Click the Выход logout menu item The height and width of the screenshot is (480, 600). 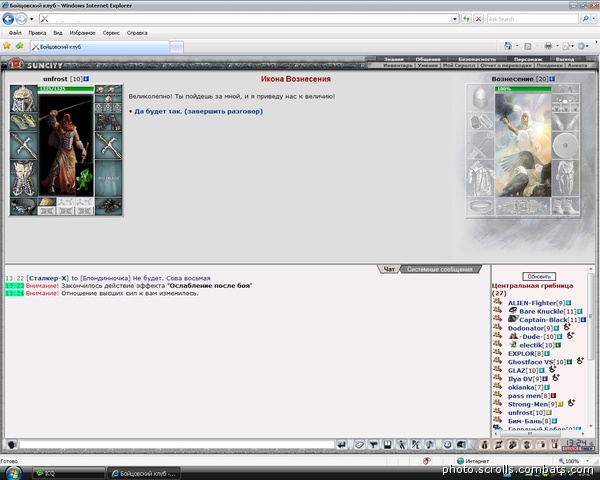pos(565,59)
